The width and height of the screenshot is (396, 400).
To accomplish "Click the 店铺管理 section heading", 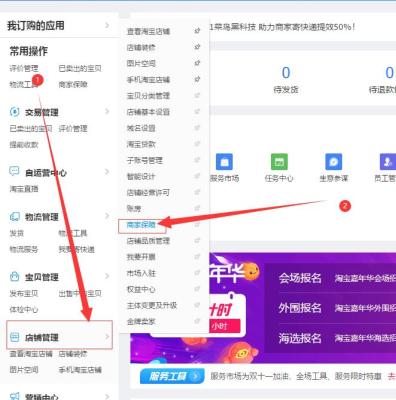I will coord(42,337).
